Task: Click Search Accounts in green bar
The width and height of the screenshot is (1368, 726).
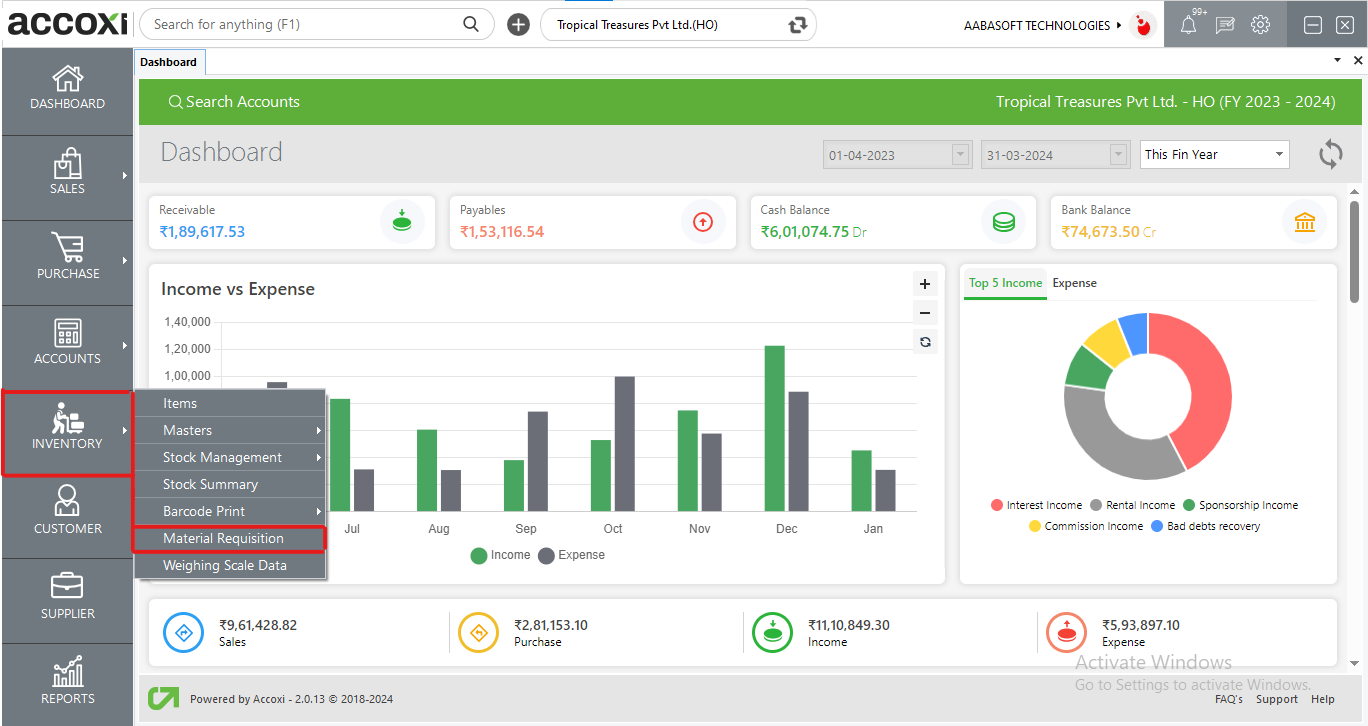Action: pos(234,102)
